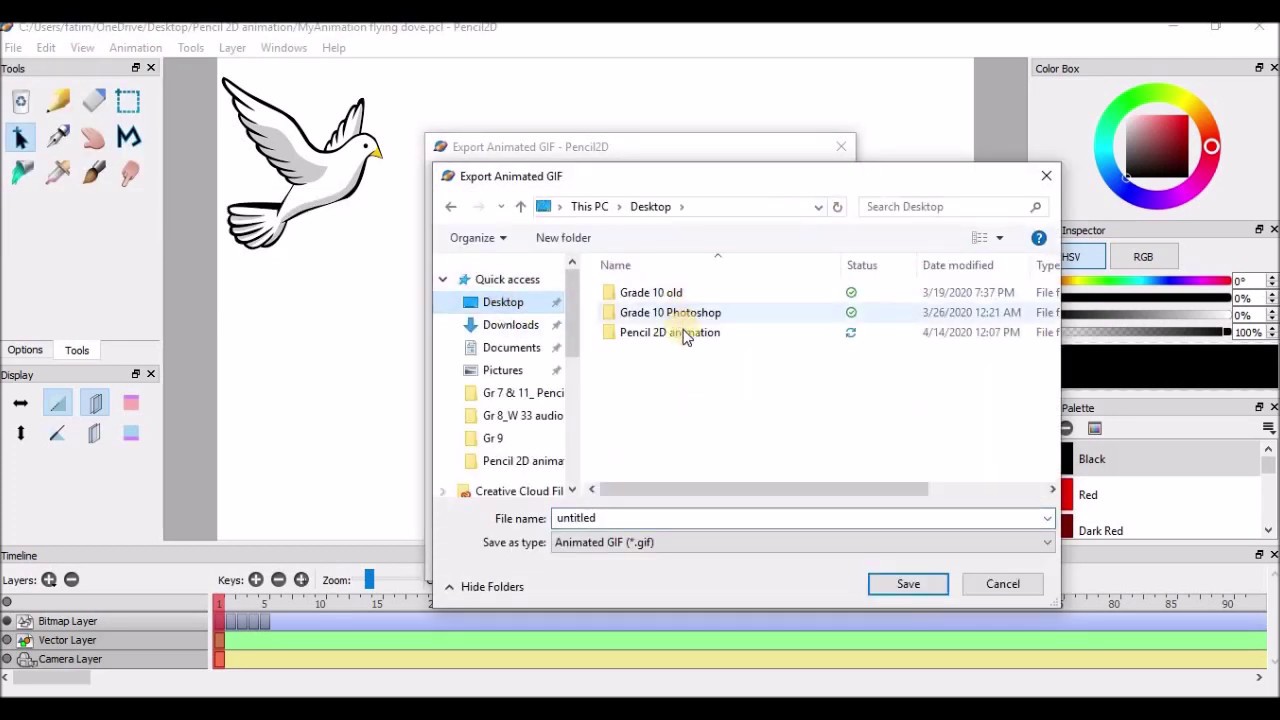Remove keyframe with Keys minus button
The height and width of the screenshot is (720, 1280).
[x=278, y=580]
